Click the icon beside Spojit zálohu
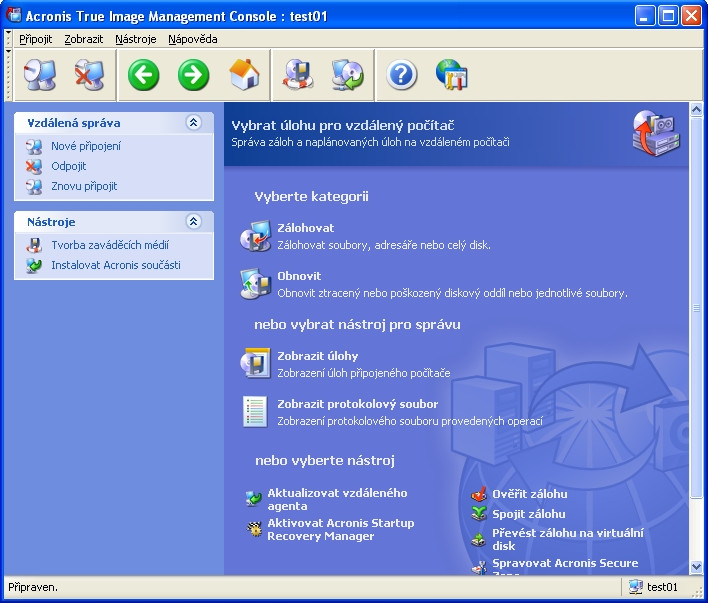 [x=479, y=514]
